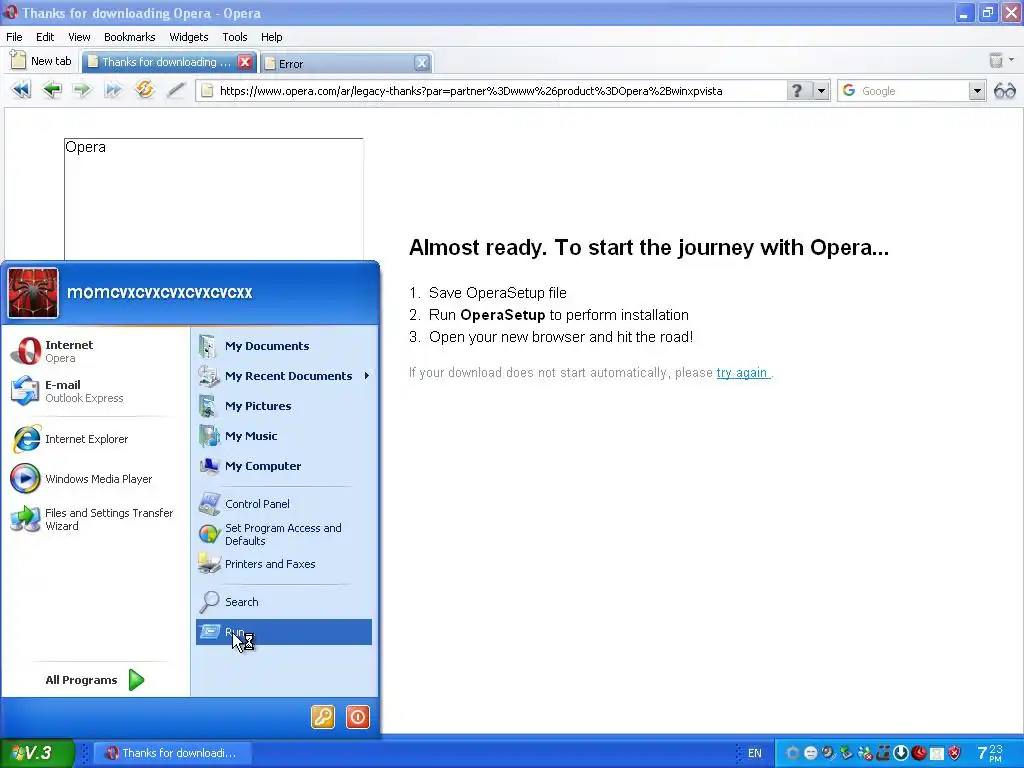The height and width of the screenshot is (768, 1024).
Task: Click the red shield security tray icon
Action: (x=954, y=753)
